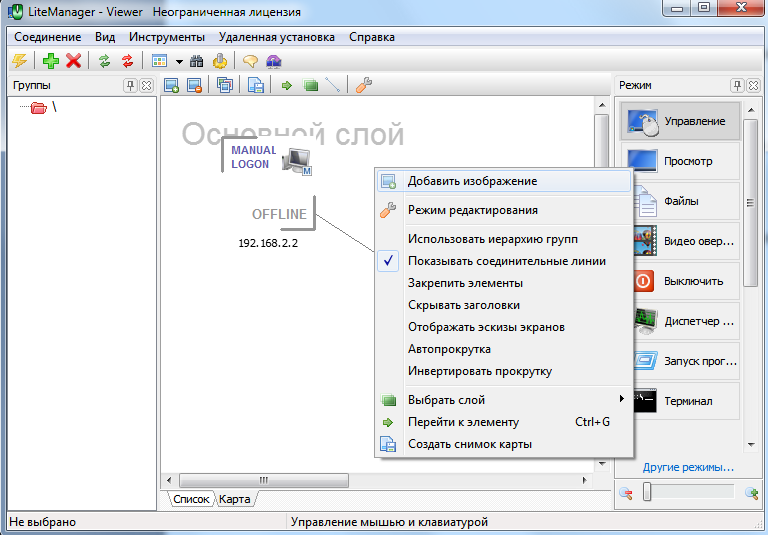Expand the view mode dropdown arrow
Screen dimensions: 768x535
click(x=179, y=62)
